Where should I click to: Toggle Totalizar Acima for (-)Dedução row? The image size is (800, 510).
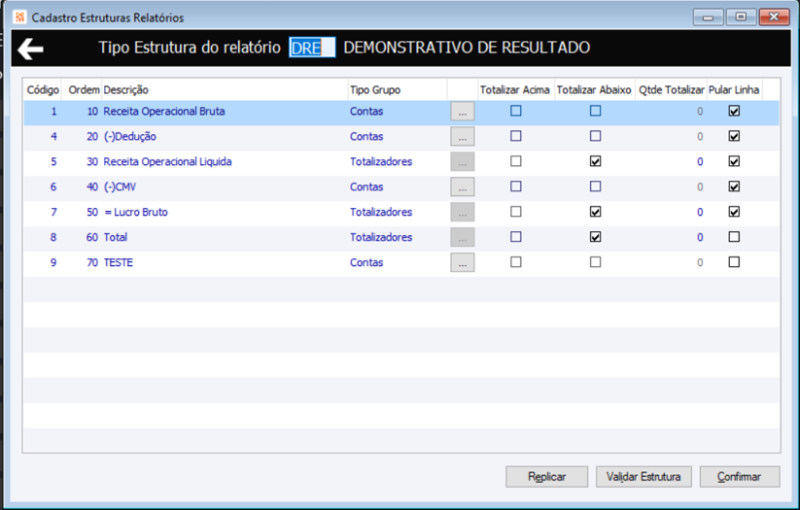[x=516, y=136]
